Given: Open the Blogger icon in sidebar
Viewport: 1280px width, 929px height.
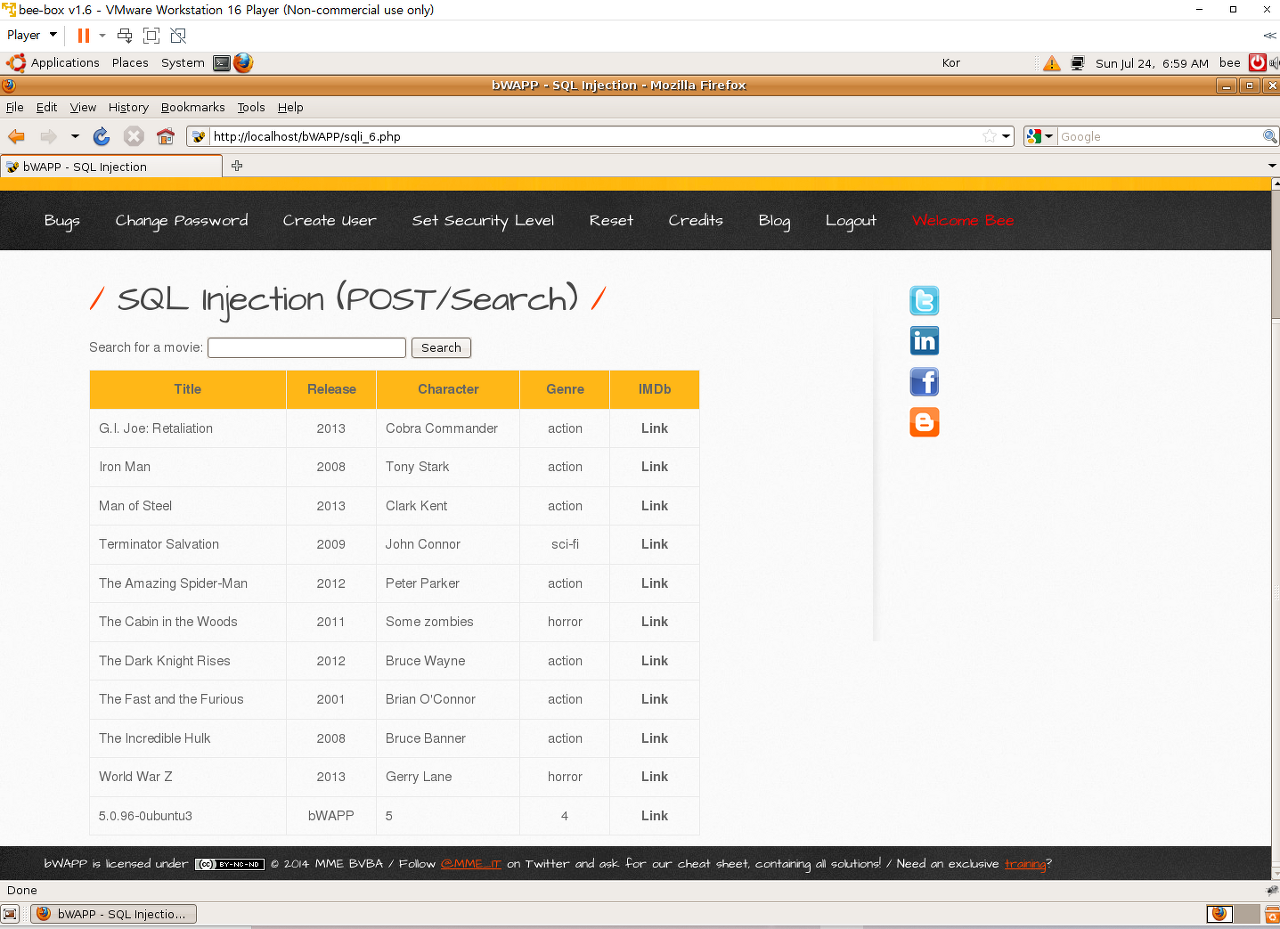Looking at the screenshot, I should tap(924, 422).
